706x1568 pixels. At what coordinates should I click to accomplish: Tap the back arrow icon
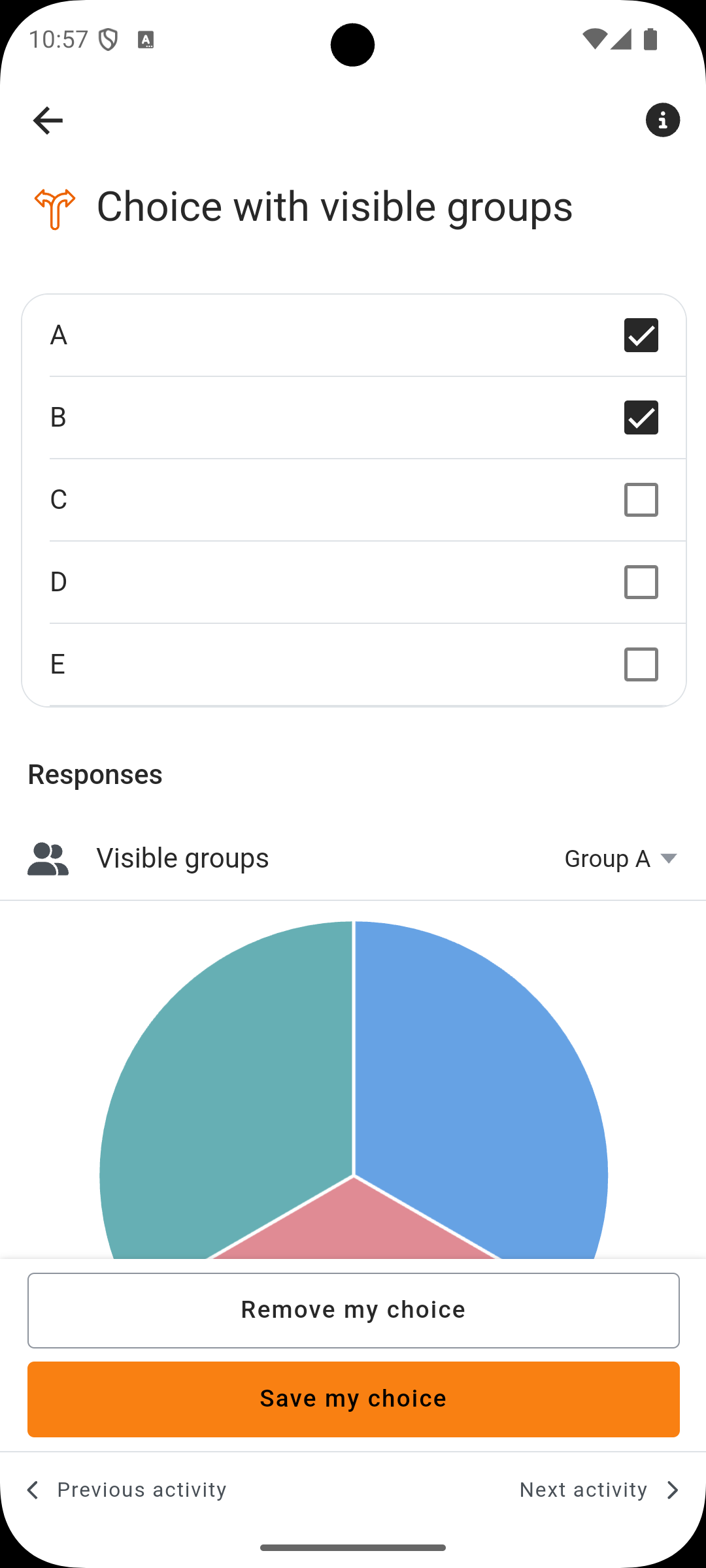pos(48,120)
